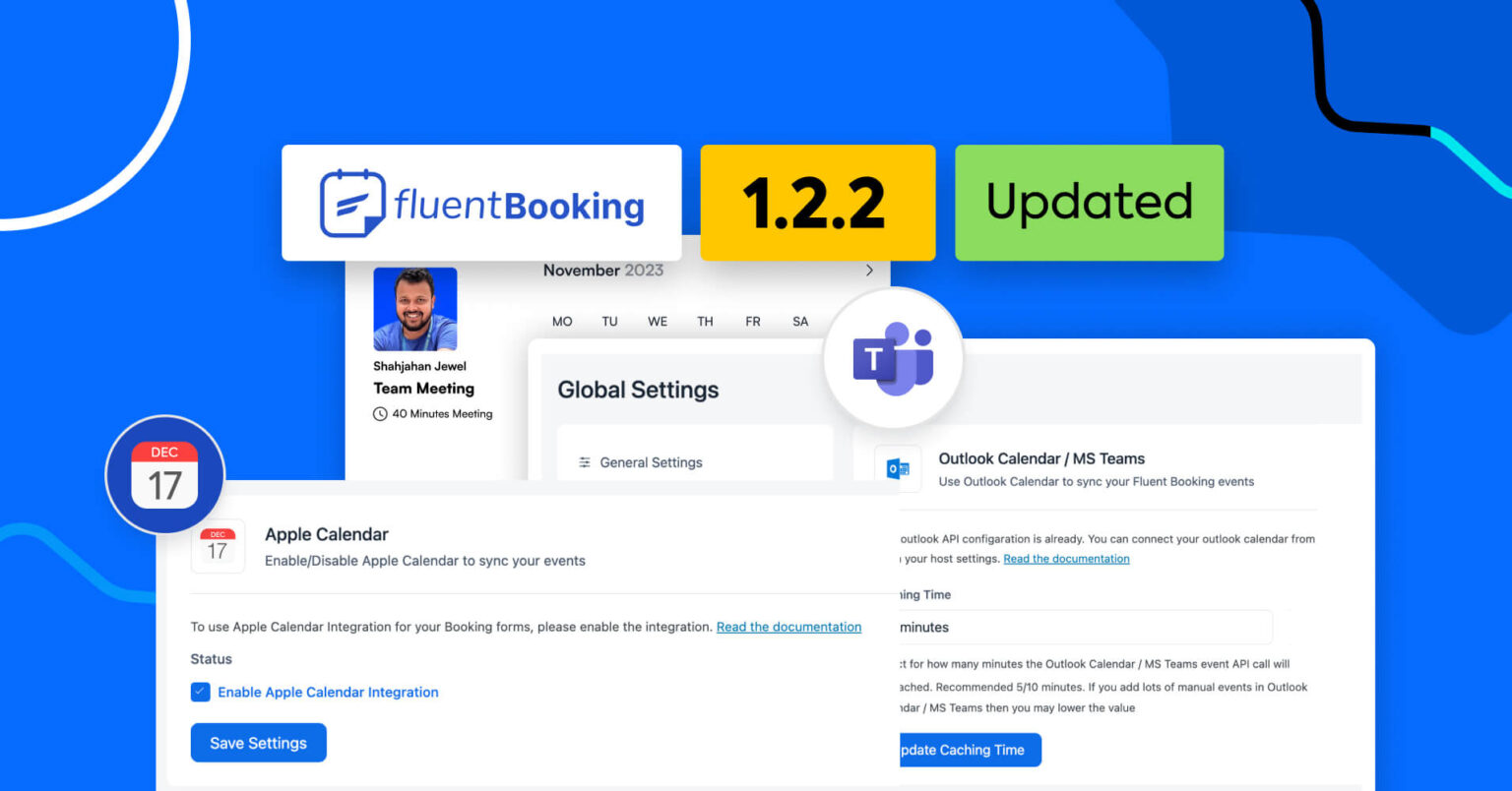
Task: Click the small Apple Calendar icon beside its heading
Action: coord(218,546)
